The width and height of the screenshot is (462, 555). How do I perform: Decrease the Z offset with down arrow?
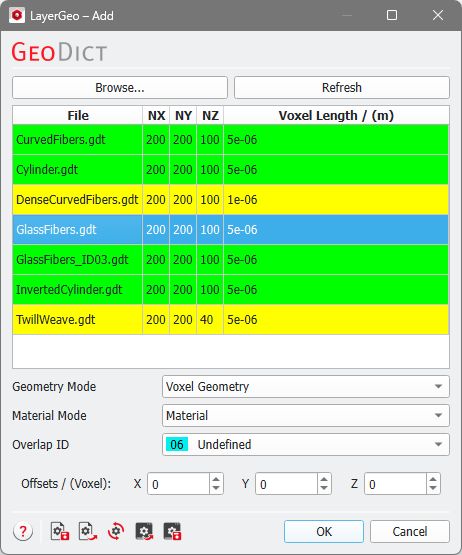pyautogui.click(x=433, y=489)
